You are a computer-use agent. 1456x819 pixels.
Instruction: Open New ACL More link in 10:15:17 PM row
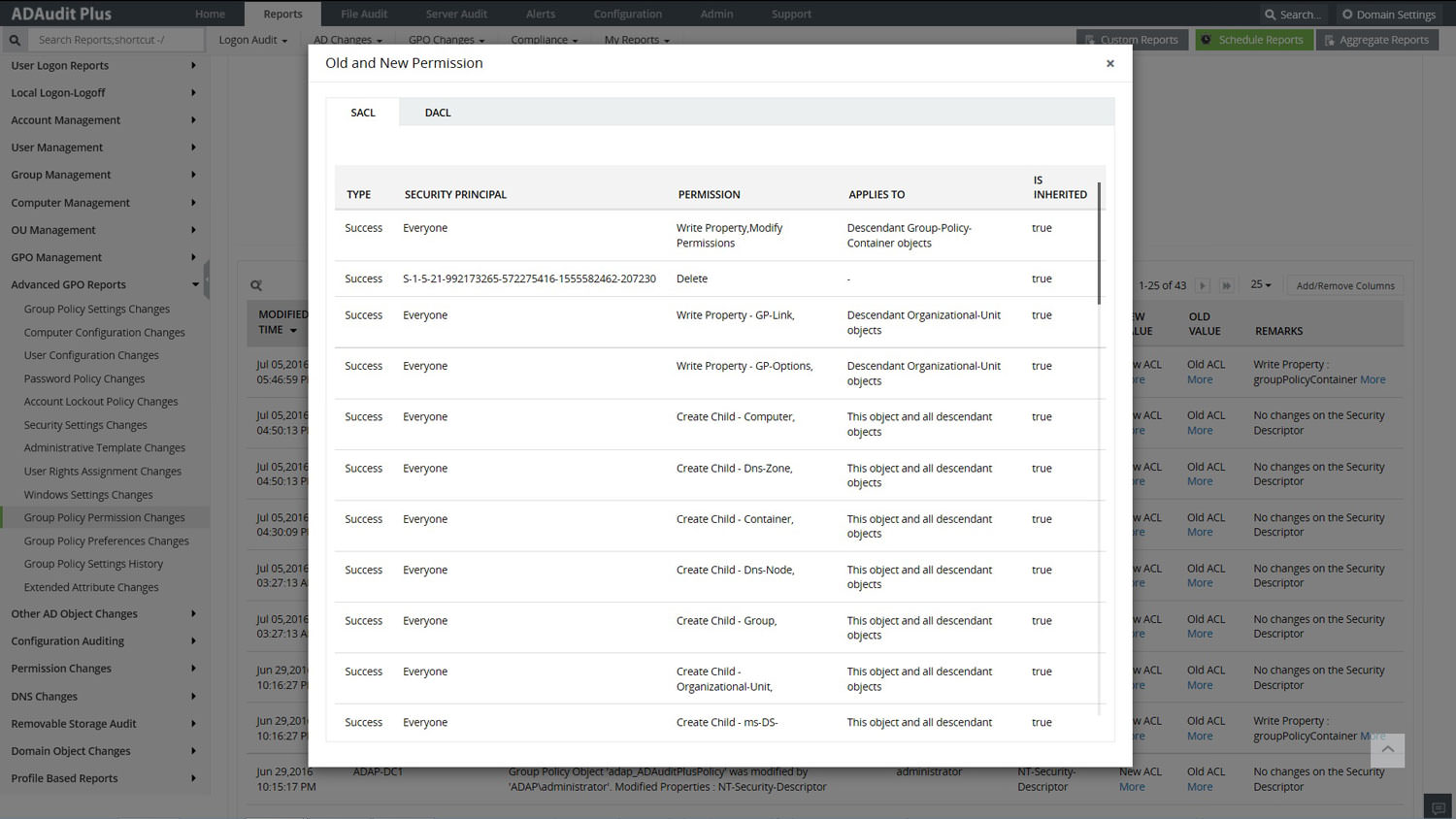[x=1132, y=787]
